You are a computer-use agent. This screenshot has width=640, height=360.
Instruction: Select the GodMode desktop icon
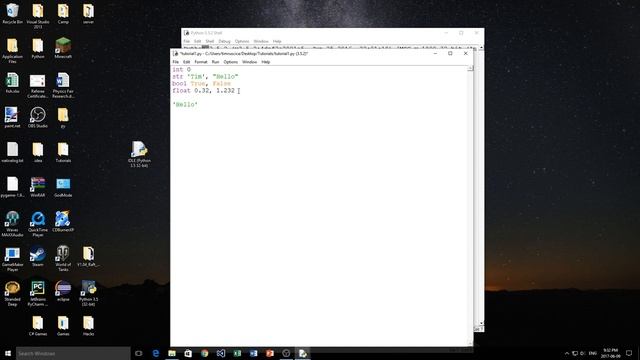tap(63, 187)
